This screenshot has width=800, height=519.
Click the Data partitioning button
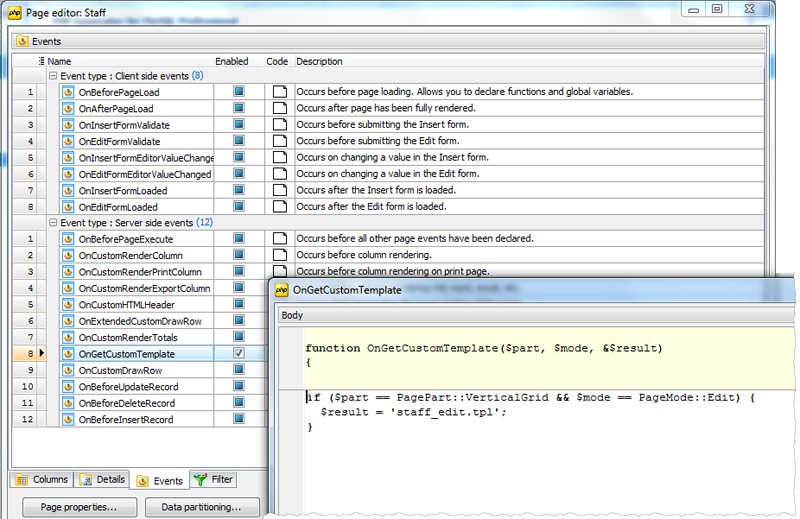[201, 507]
